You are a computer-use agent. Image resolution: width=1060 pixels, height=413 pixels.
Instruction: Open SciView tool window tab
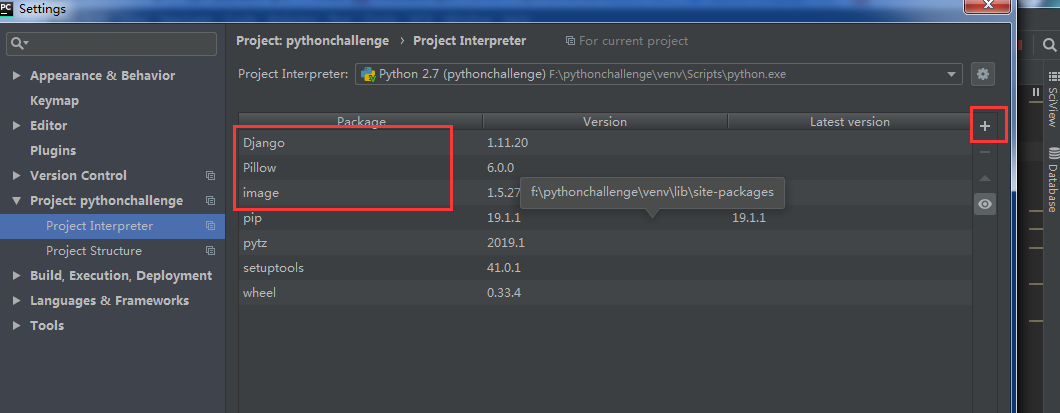coord(1053,99)
